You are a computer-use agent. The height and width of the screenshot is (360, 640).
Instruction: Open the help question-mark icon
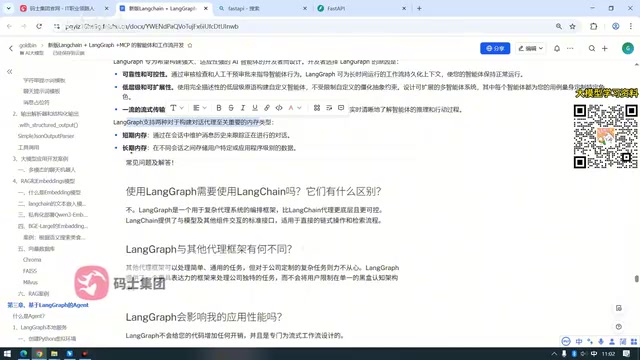tap(619, 327)
